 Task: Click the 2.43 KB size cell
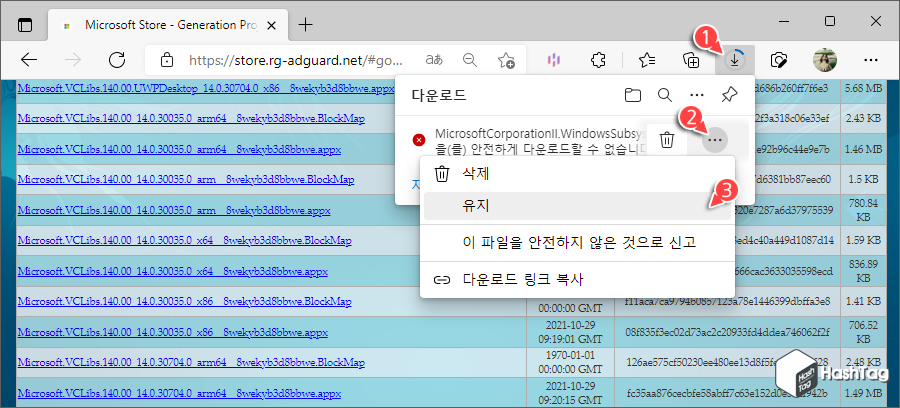tap(863, 119)
